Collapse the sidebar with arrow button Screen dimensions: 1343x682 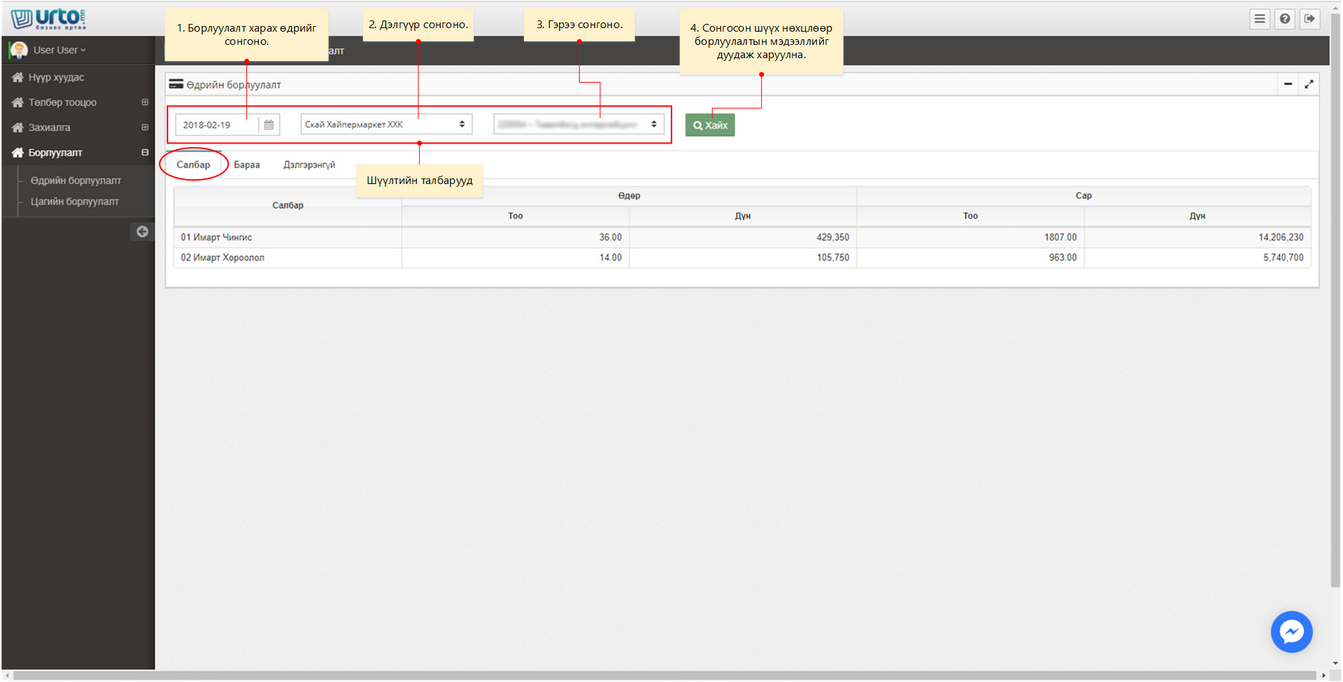[x=142, y=231]
